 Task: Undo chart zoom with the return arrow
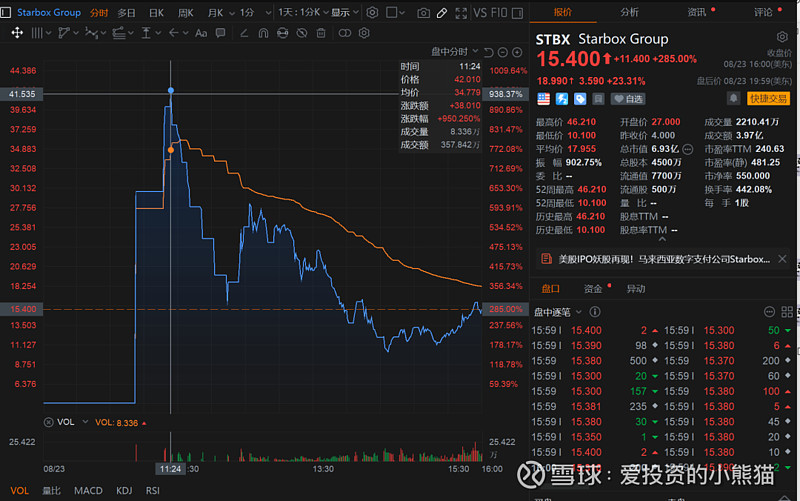(488, 53)
